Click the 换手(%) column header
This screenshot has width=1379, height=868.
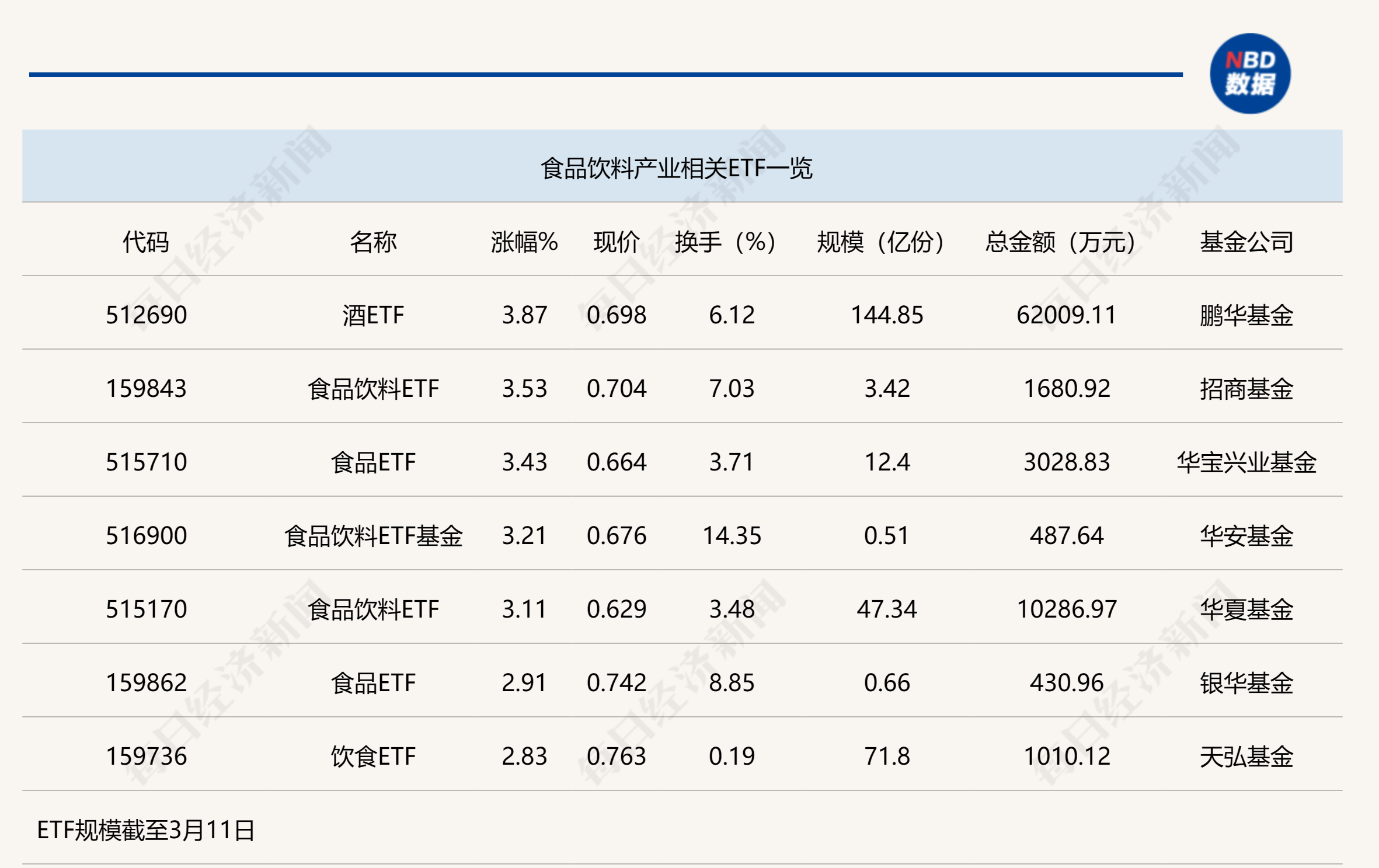(726, 242)
